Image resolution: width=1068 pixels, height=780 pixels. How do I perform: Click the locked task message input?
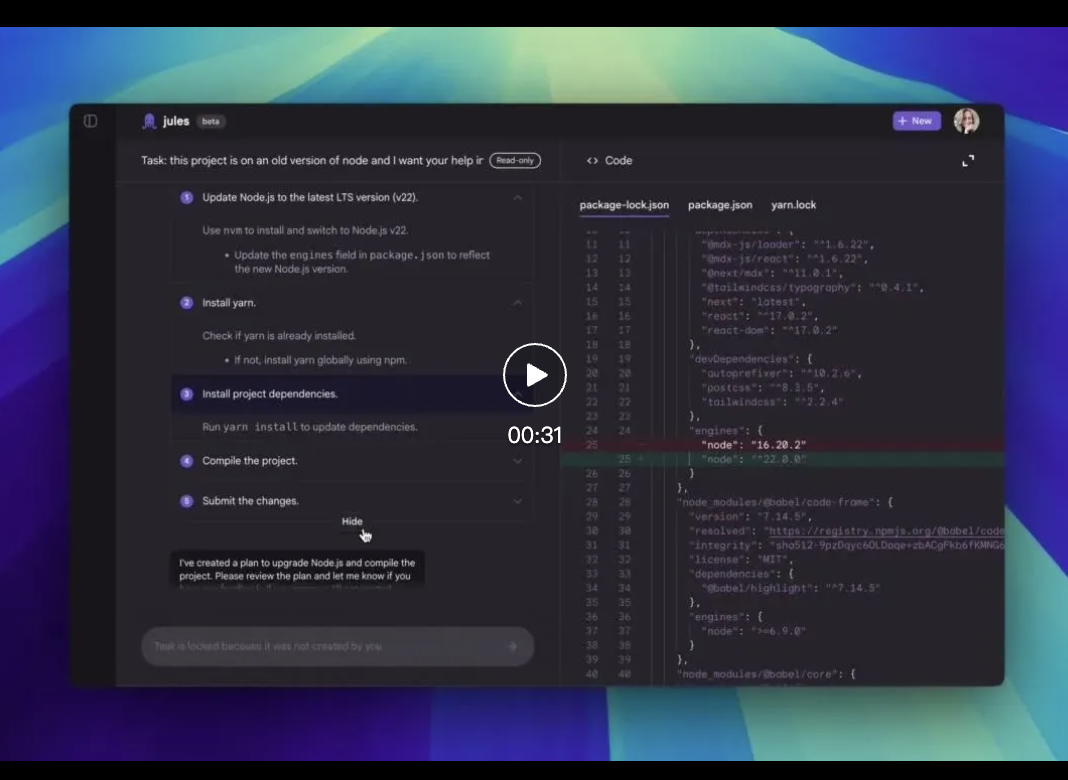320,647
